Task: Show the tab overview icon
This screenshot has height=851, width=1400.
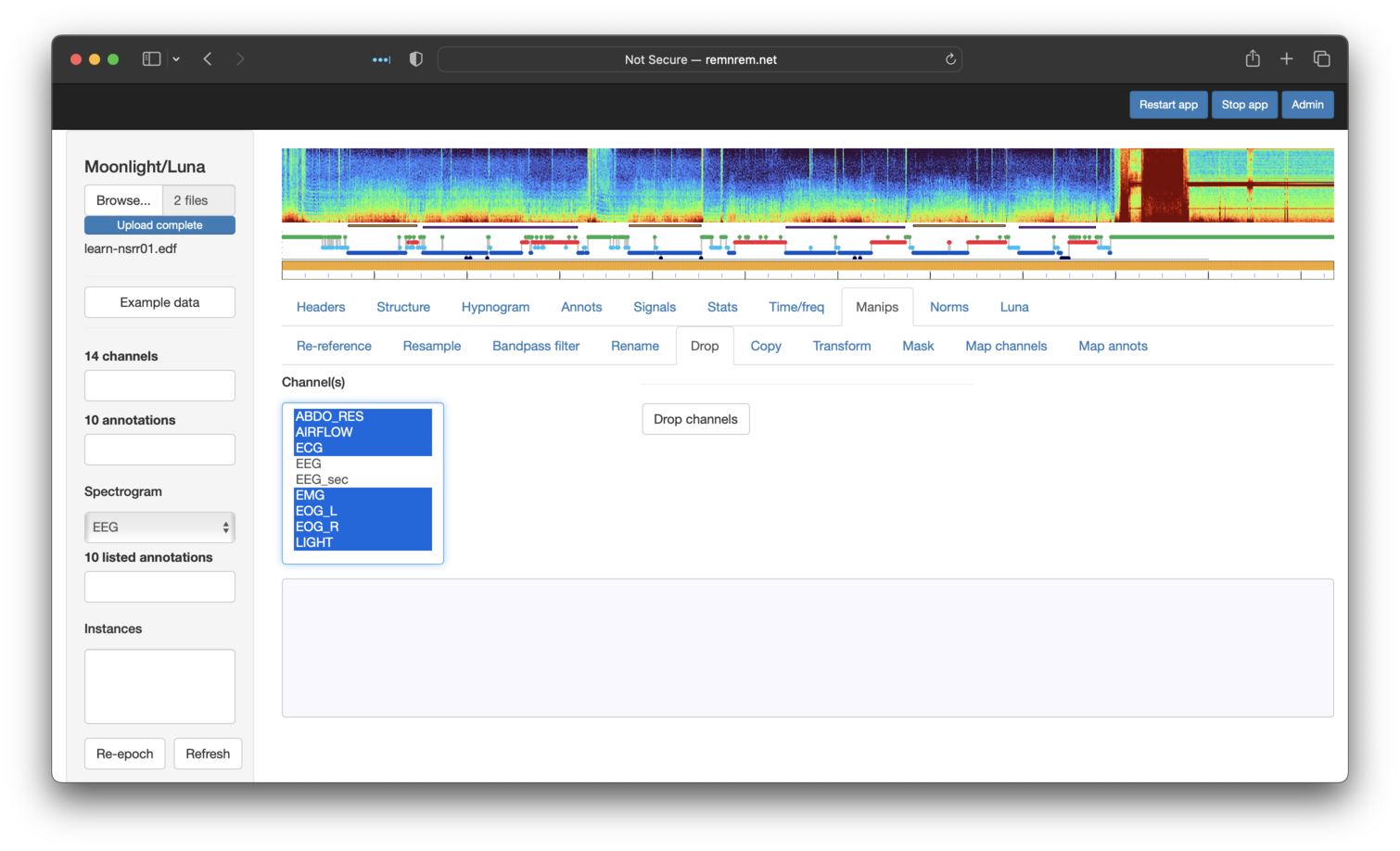Action: point(1322,59)
